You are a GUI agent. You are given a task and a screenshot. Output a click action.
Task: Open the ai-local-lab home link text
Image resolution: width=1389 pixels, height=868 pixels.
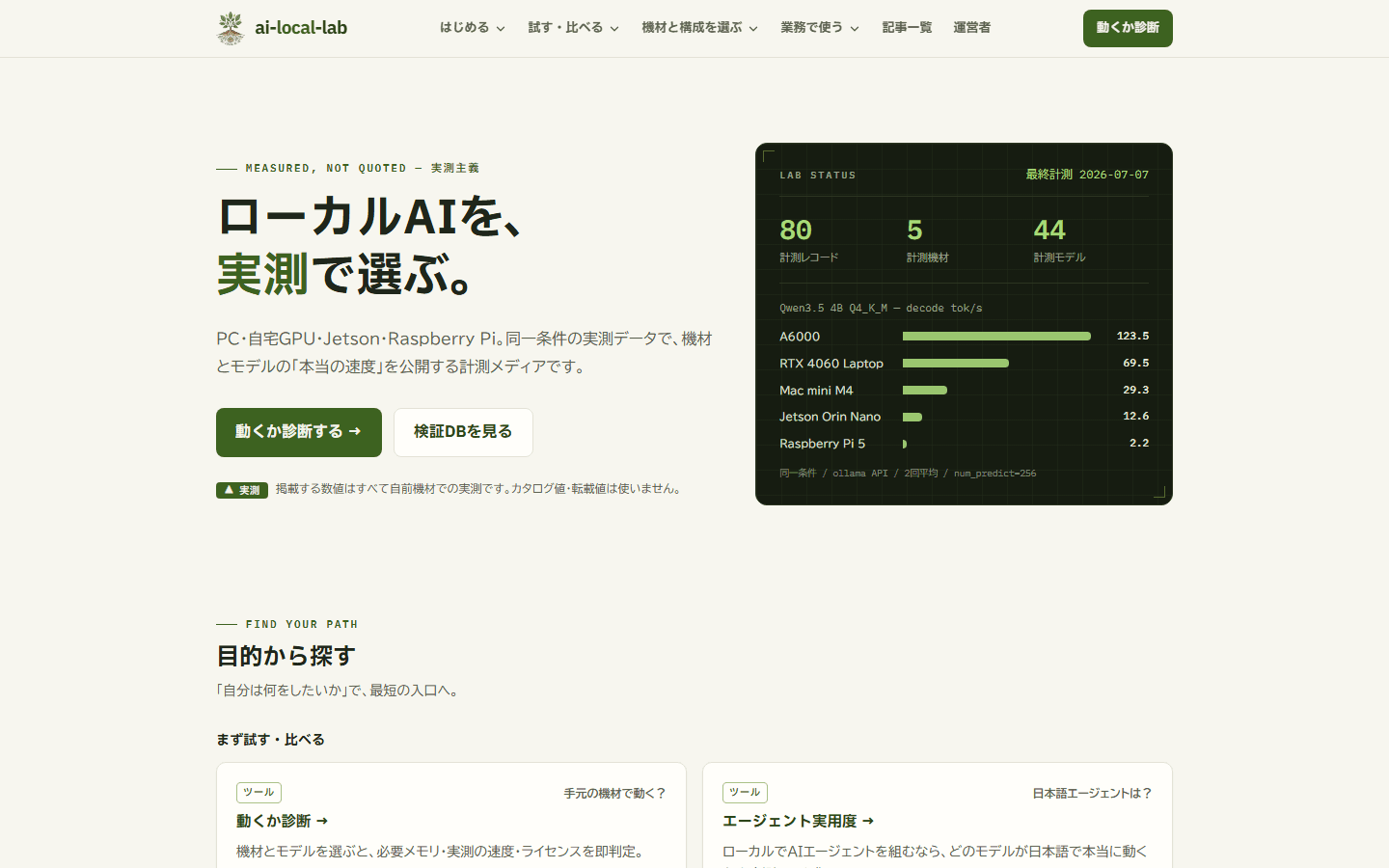tap(301, 28)
